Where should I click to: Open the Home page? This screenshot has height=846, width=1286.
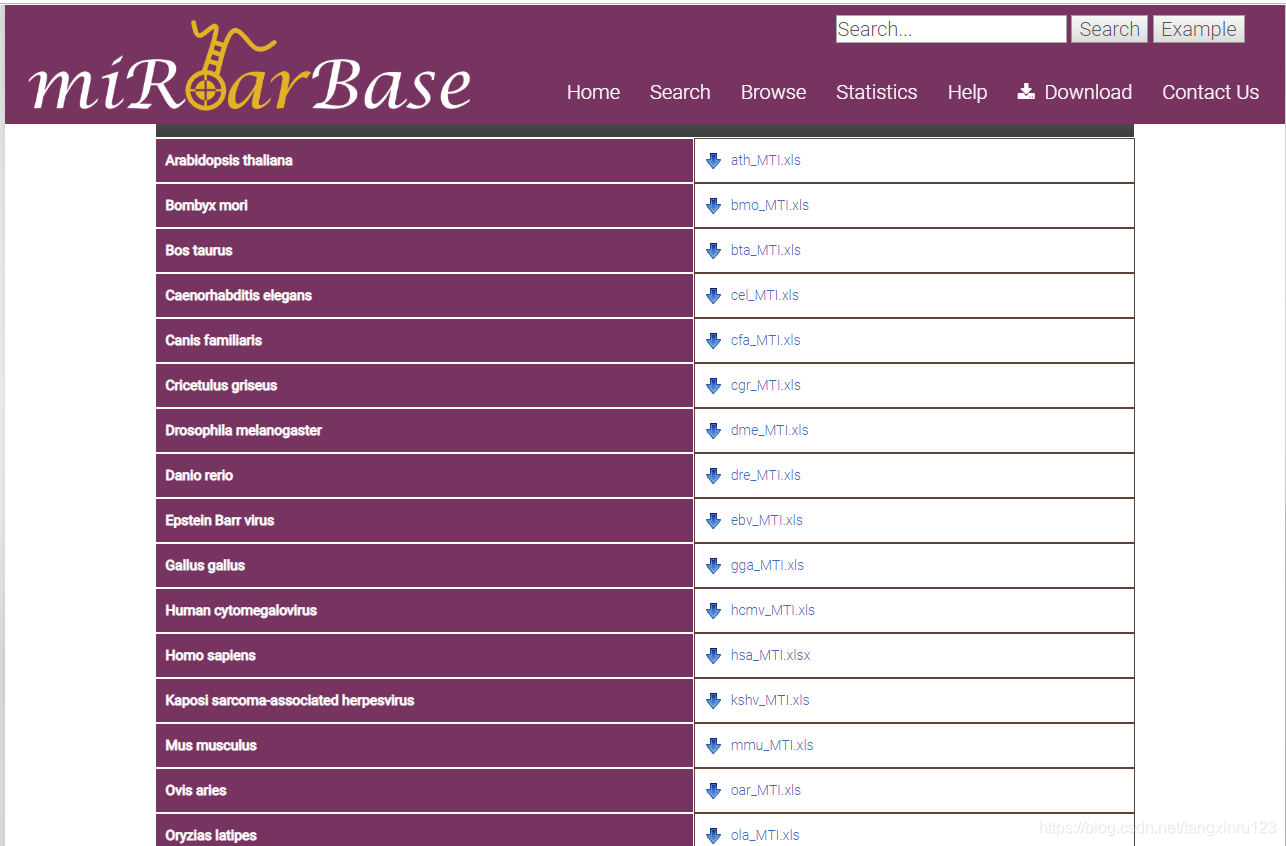click(x=593, y=92)
